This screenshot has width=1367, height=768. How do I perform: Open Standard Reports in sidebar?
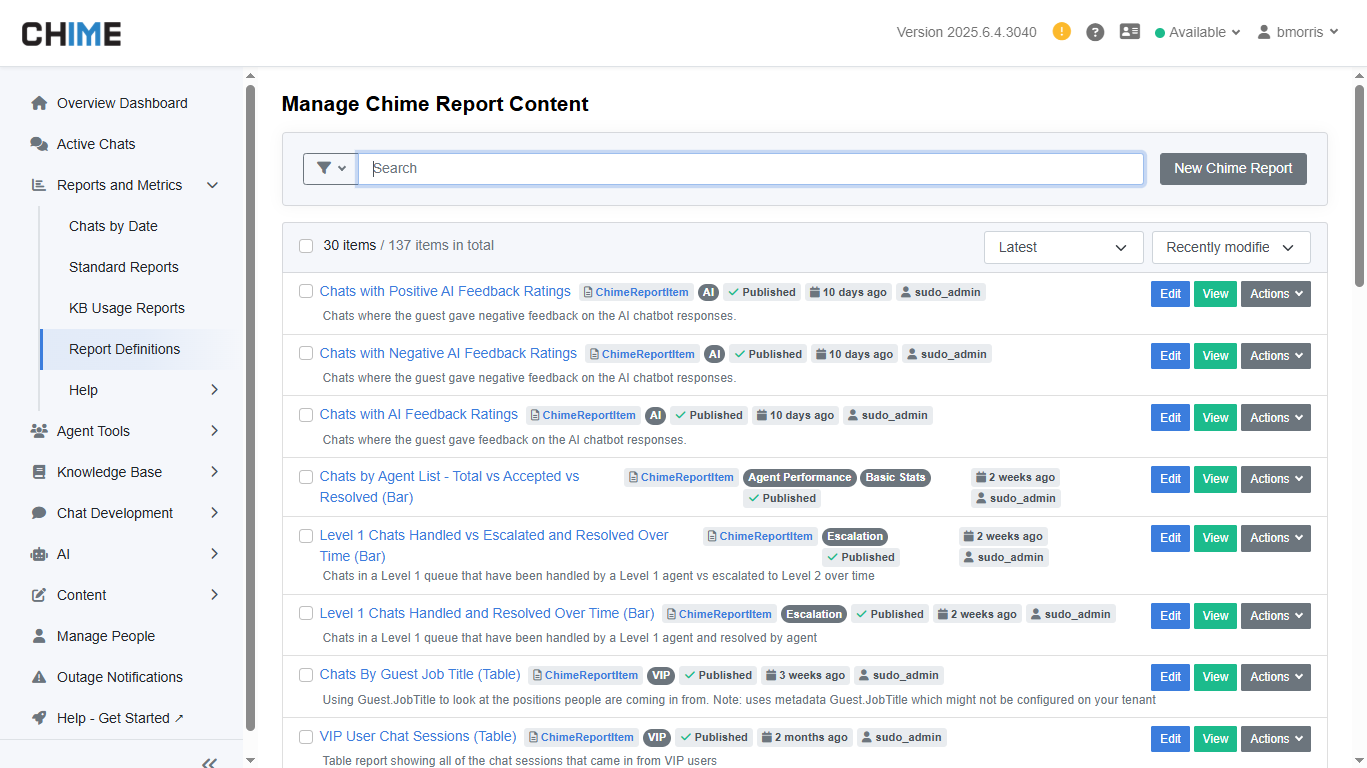[124, 267]
